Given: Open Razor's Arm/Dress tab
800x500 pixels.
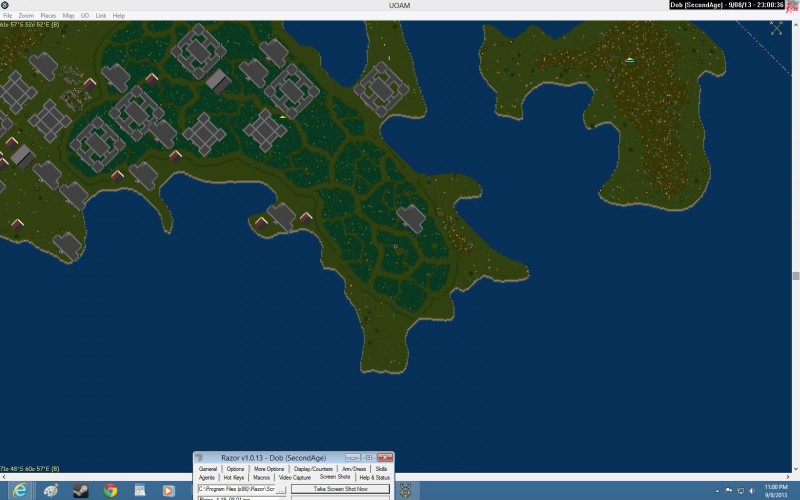Looking at the screenshot, I should 354,468.
